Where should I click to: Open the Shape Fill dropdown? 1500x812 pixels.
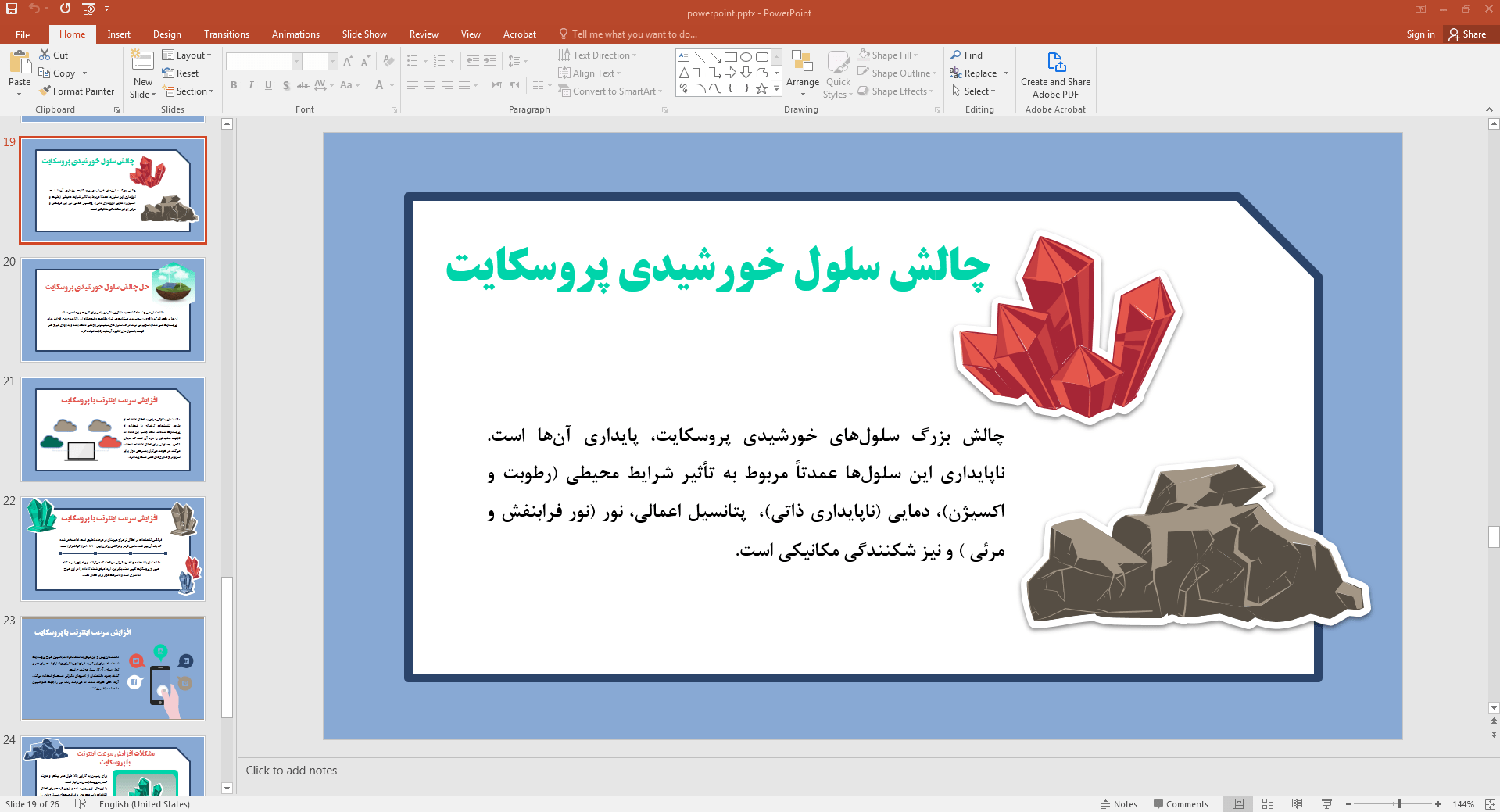tap(888, 55)
